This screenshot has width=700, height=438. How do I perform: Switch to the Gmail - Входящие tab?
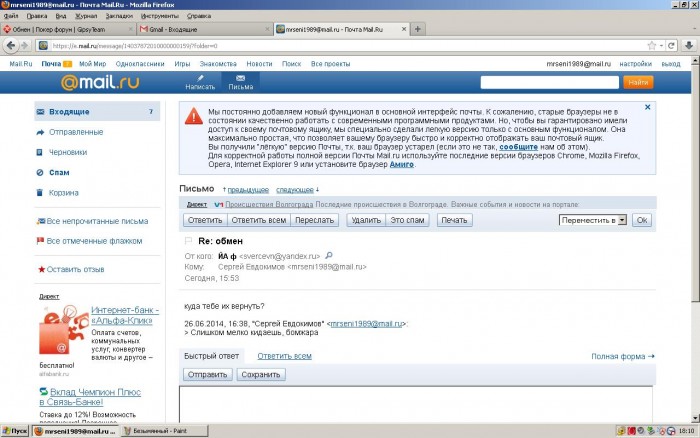click(x=203, y=29)
